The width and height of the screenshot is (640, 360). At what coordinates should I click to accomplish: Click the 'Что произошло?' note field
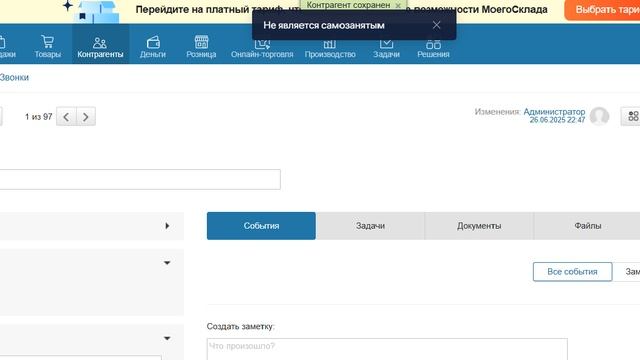pos(387,349)
